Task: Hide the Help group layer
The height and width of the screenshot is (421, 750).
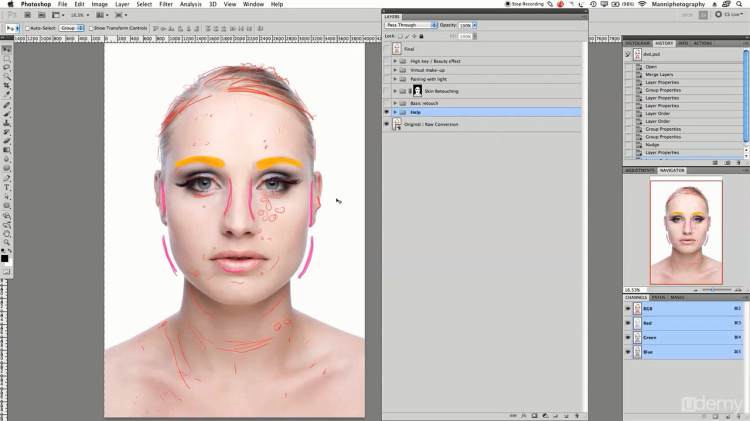Action: click(x=386, y=112)
